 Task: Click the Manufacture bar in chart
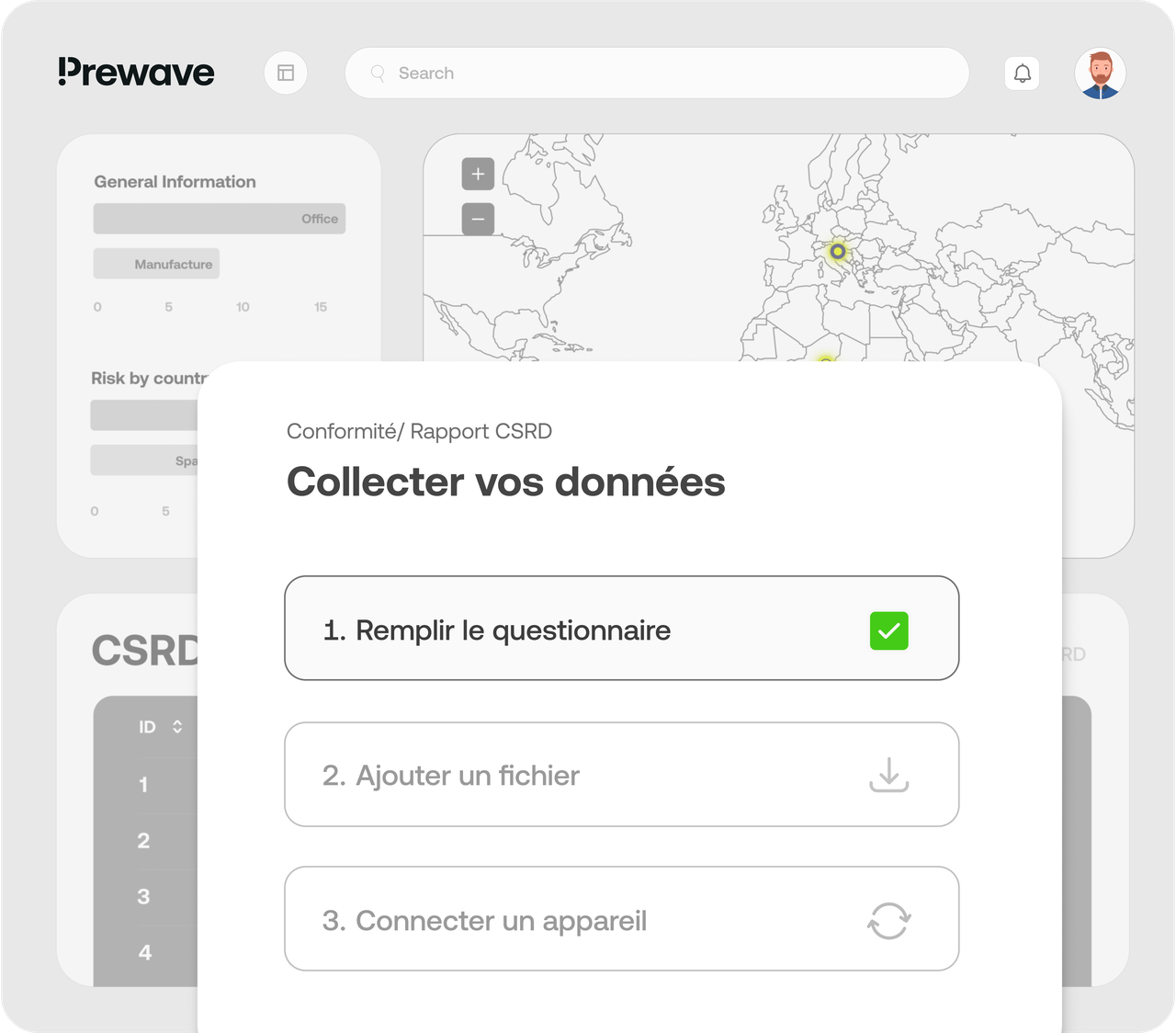[156, 264]
